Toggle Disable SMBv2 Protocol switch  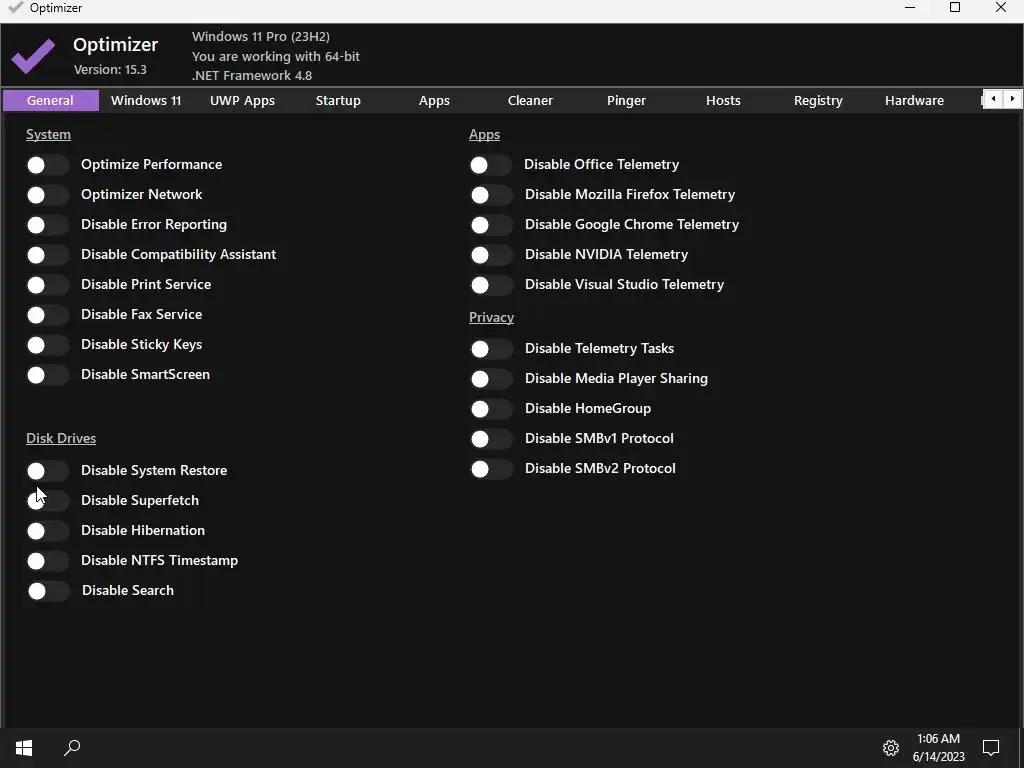[491, 469]
